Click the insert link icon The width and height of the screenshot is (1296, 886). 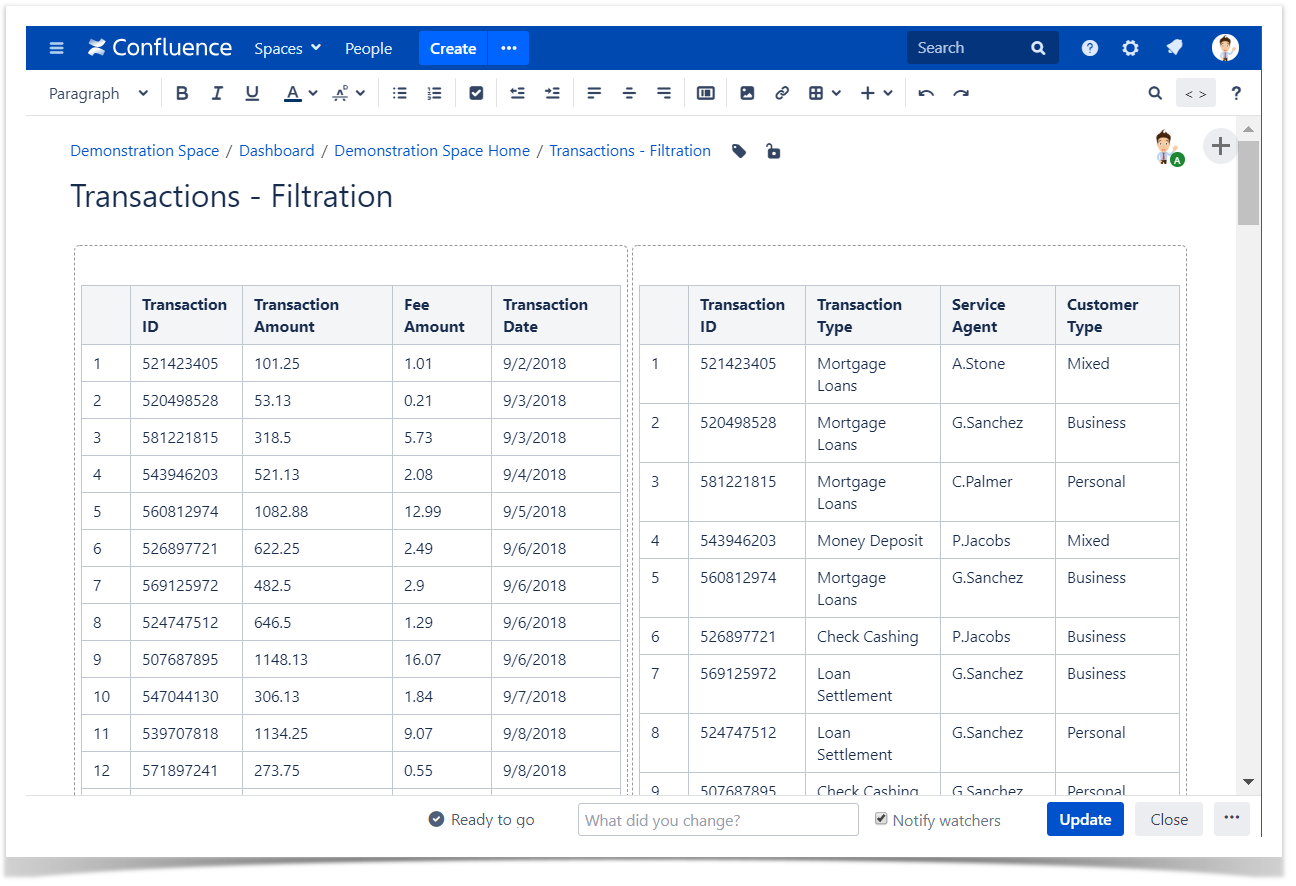pos(782,93)
